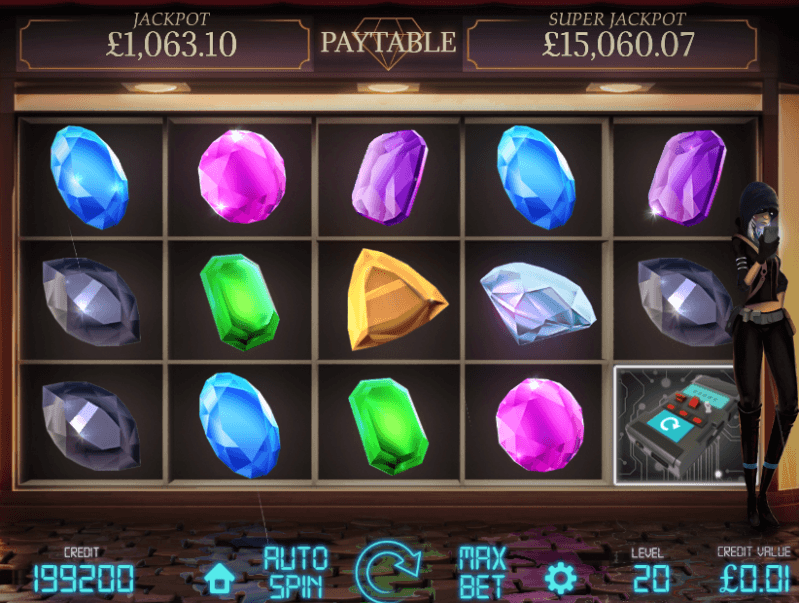Viewport: 799px width, 603px height.
Task: Start Auto Spin
Action: (296, 572)
